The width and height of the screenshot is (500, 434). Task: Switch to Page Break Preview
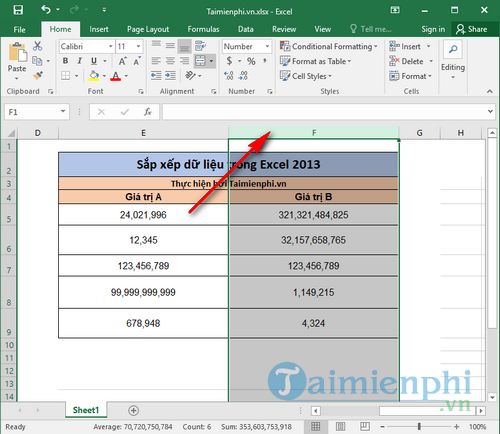[x=365, y=427]
